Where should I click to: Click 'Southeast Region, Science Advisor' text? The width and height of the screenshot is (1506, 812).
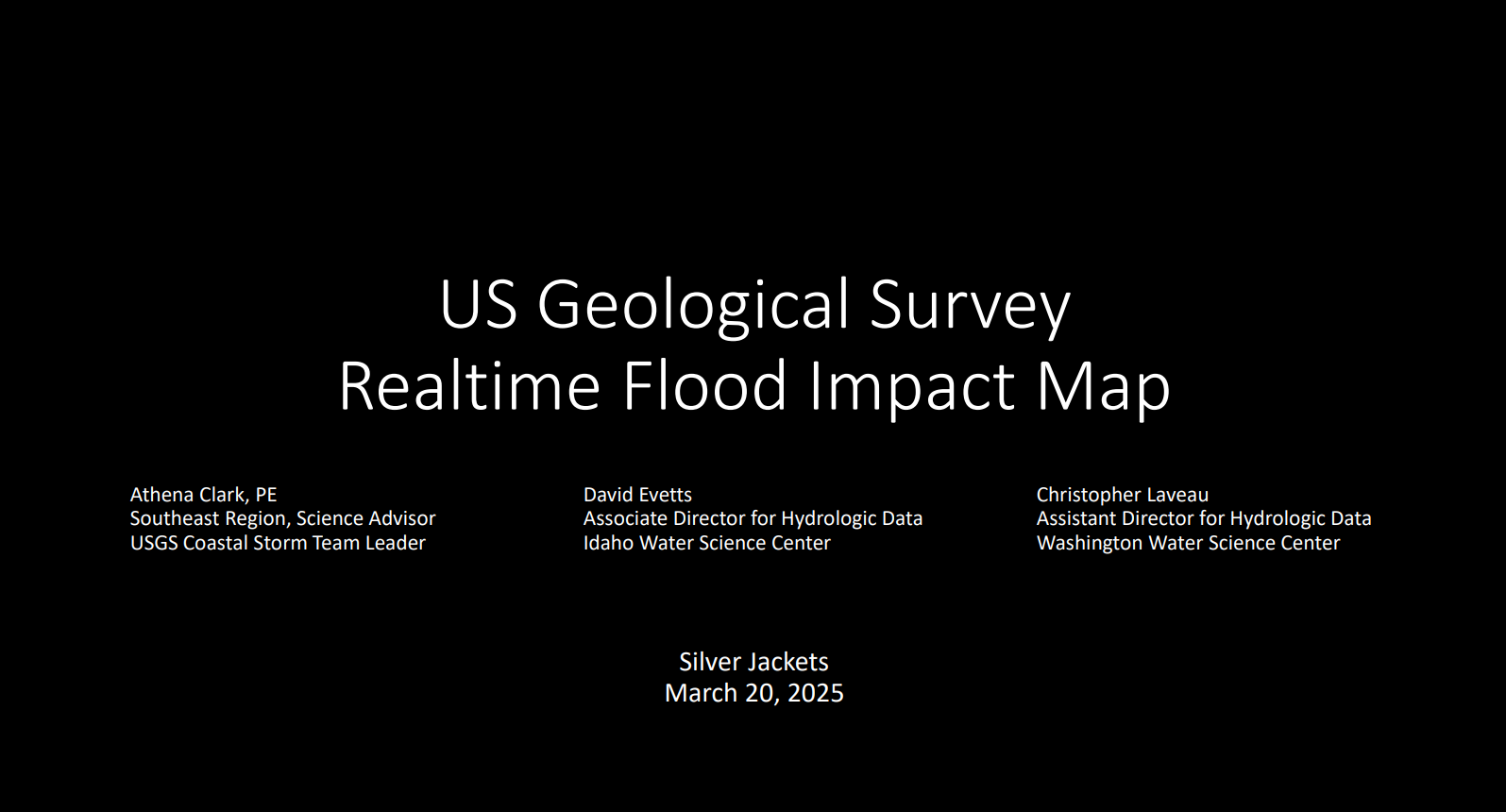click(x=282, y=518)
